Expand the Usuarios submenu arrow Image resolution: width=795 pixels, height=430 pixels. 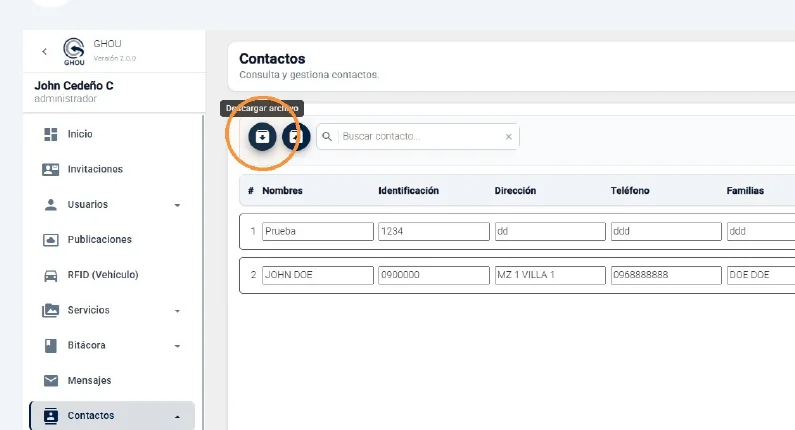click(x=177, y=205)
